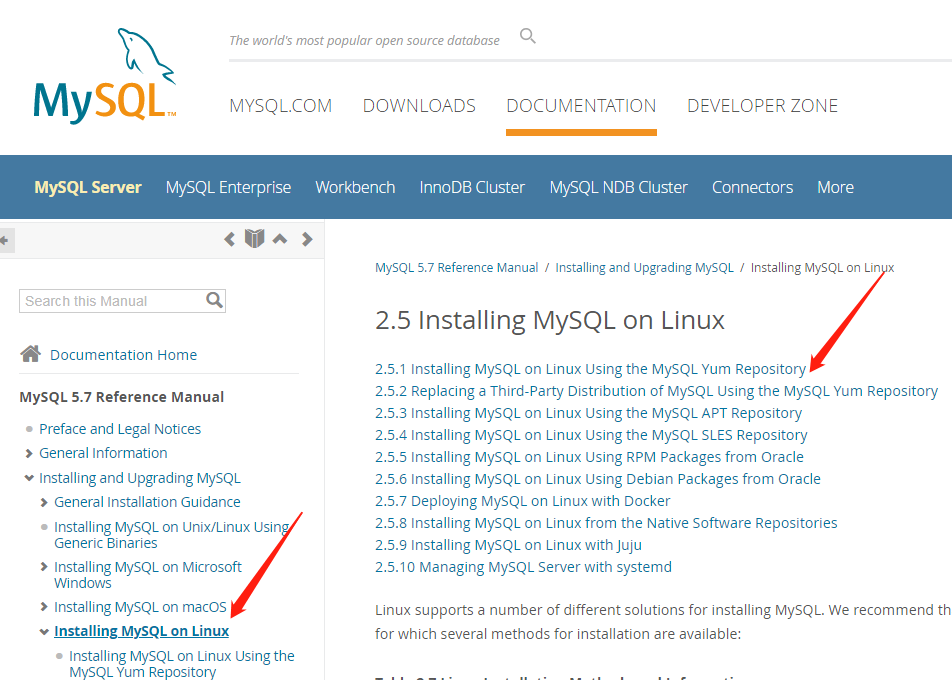
Task: Open 2.5.3 MySQL APT Repository link
Action: click(x=588, y=413)
